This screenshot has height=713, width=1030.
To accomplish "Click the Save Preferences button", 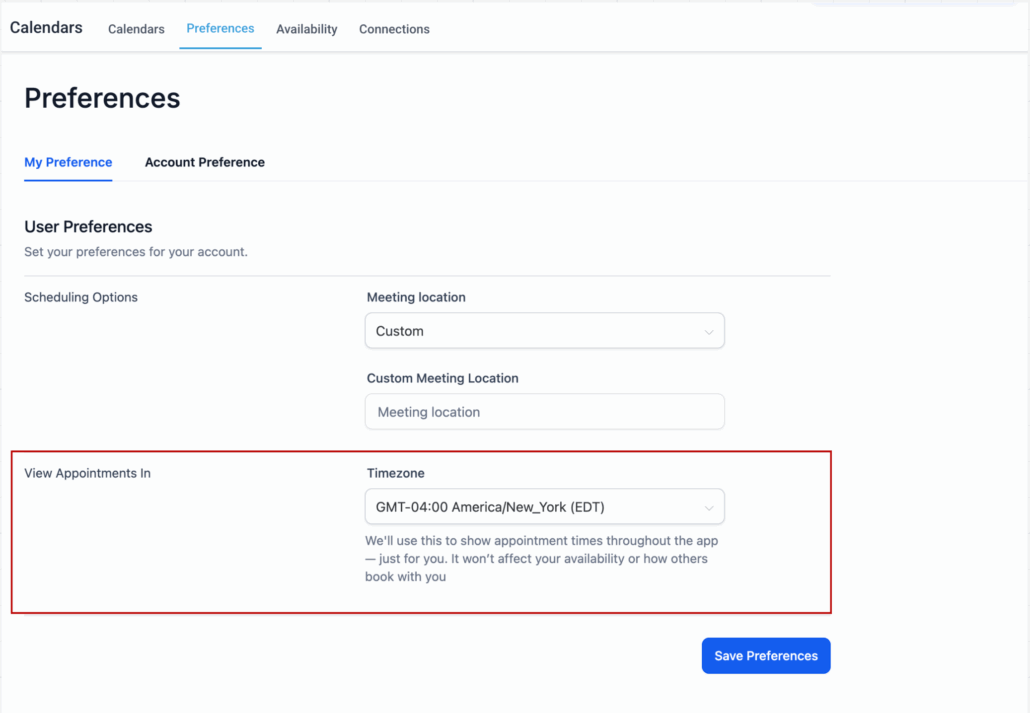I will click(x=765, y=656).
